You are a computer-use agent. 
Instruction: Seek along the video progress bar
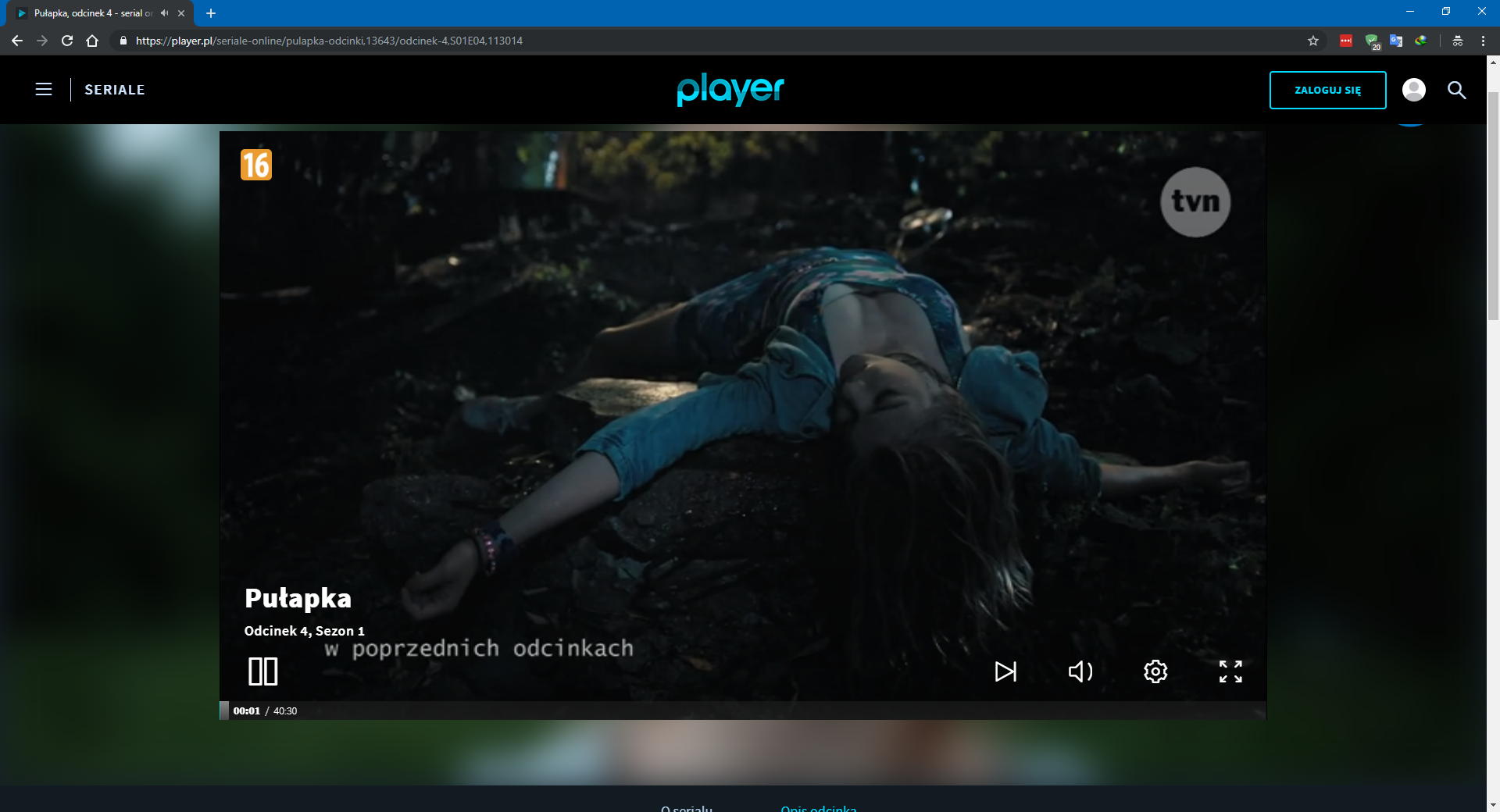click(x=742, y=710)
